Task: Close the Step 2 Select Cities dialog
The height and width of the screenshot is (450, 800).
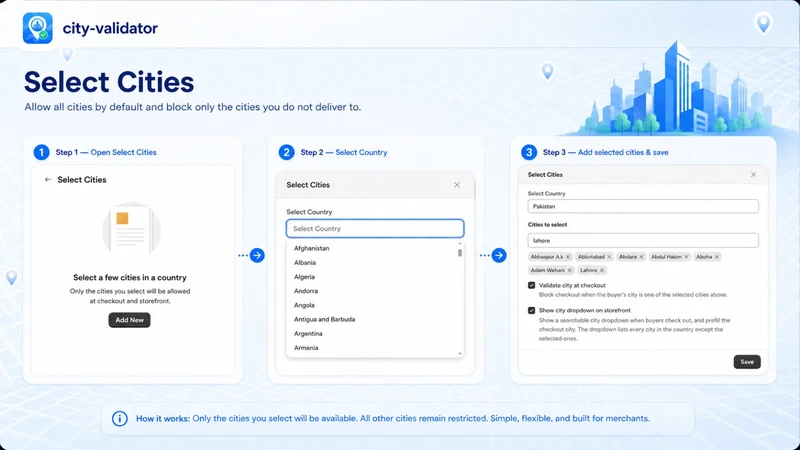Action: 457,185
